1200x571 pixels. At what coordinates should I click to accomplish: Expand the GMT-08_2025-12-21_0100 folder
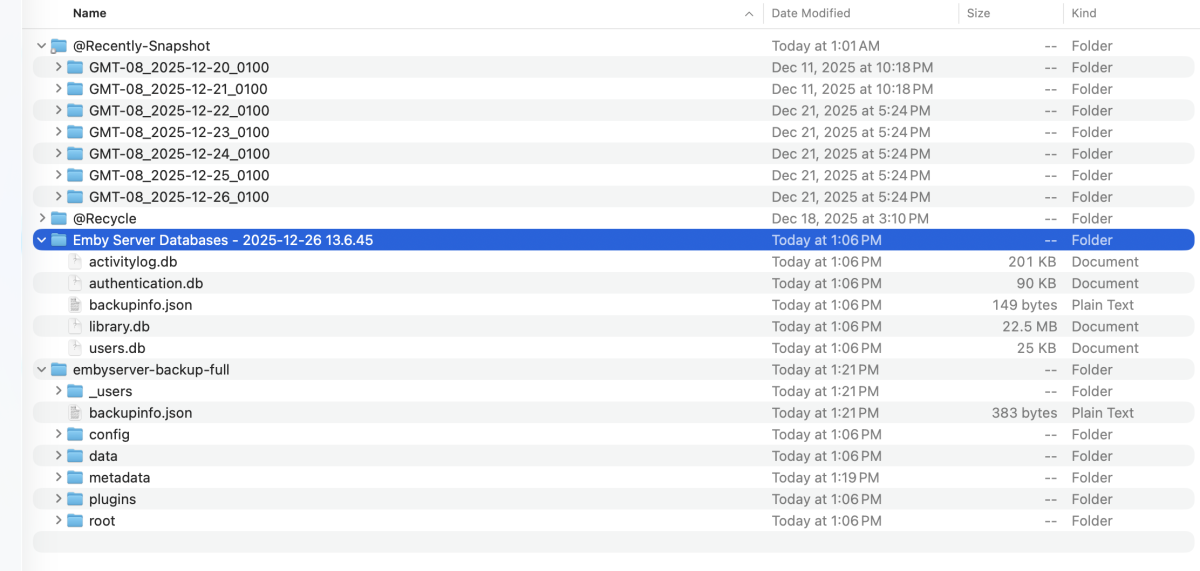click(59, 89)
